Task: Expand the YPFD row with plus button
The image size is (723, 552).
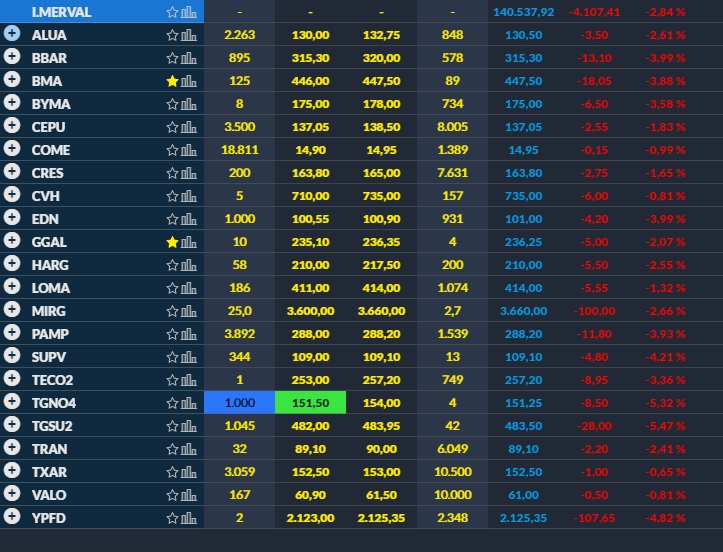Action: tap(12, 516)
